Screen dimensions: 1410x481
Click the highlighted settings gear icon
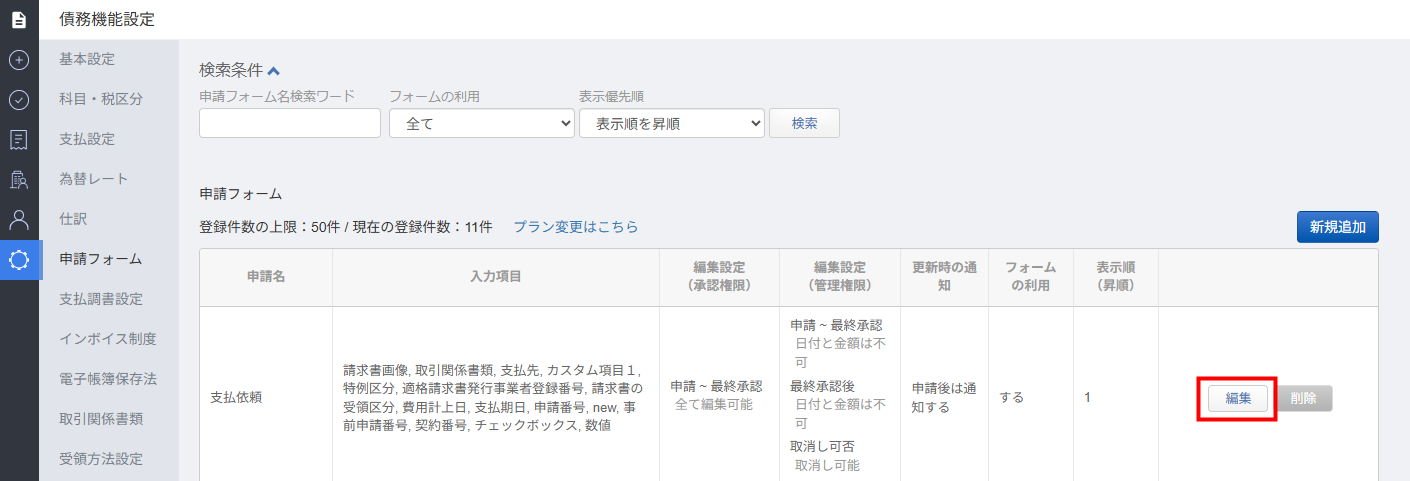pos(19,260)
